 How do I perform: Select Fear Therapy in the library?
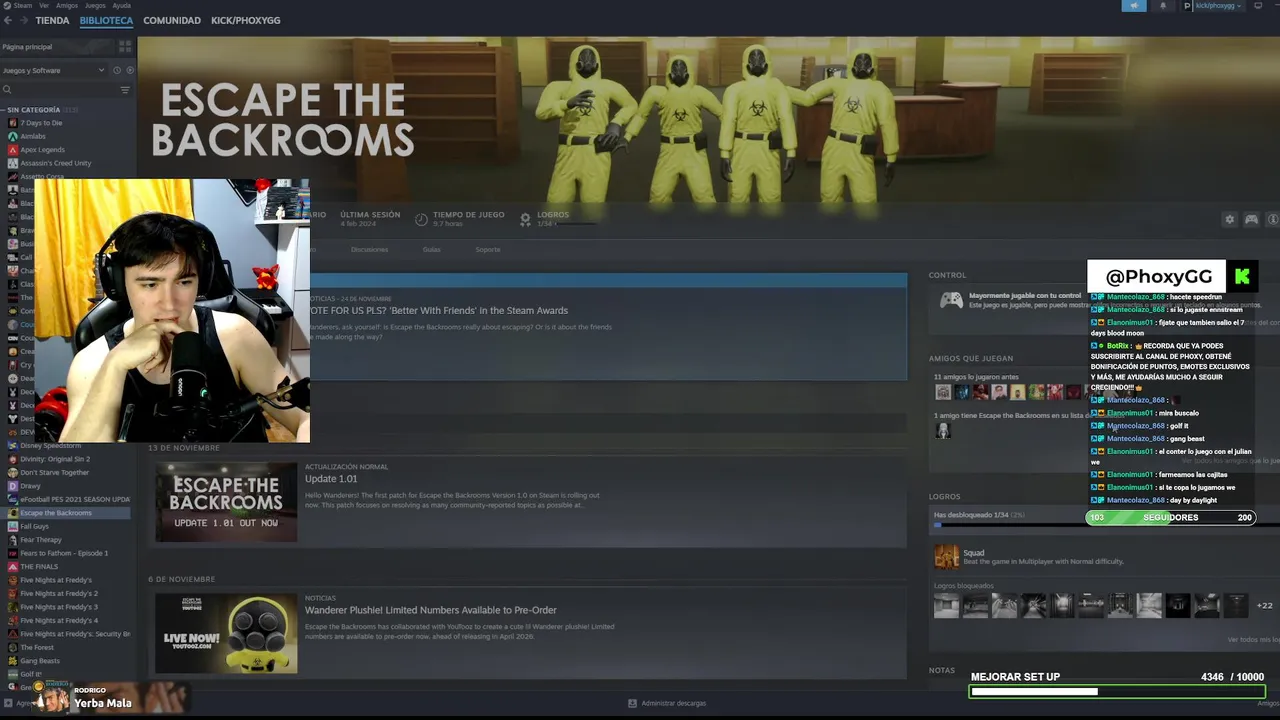pos(41,540)
